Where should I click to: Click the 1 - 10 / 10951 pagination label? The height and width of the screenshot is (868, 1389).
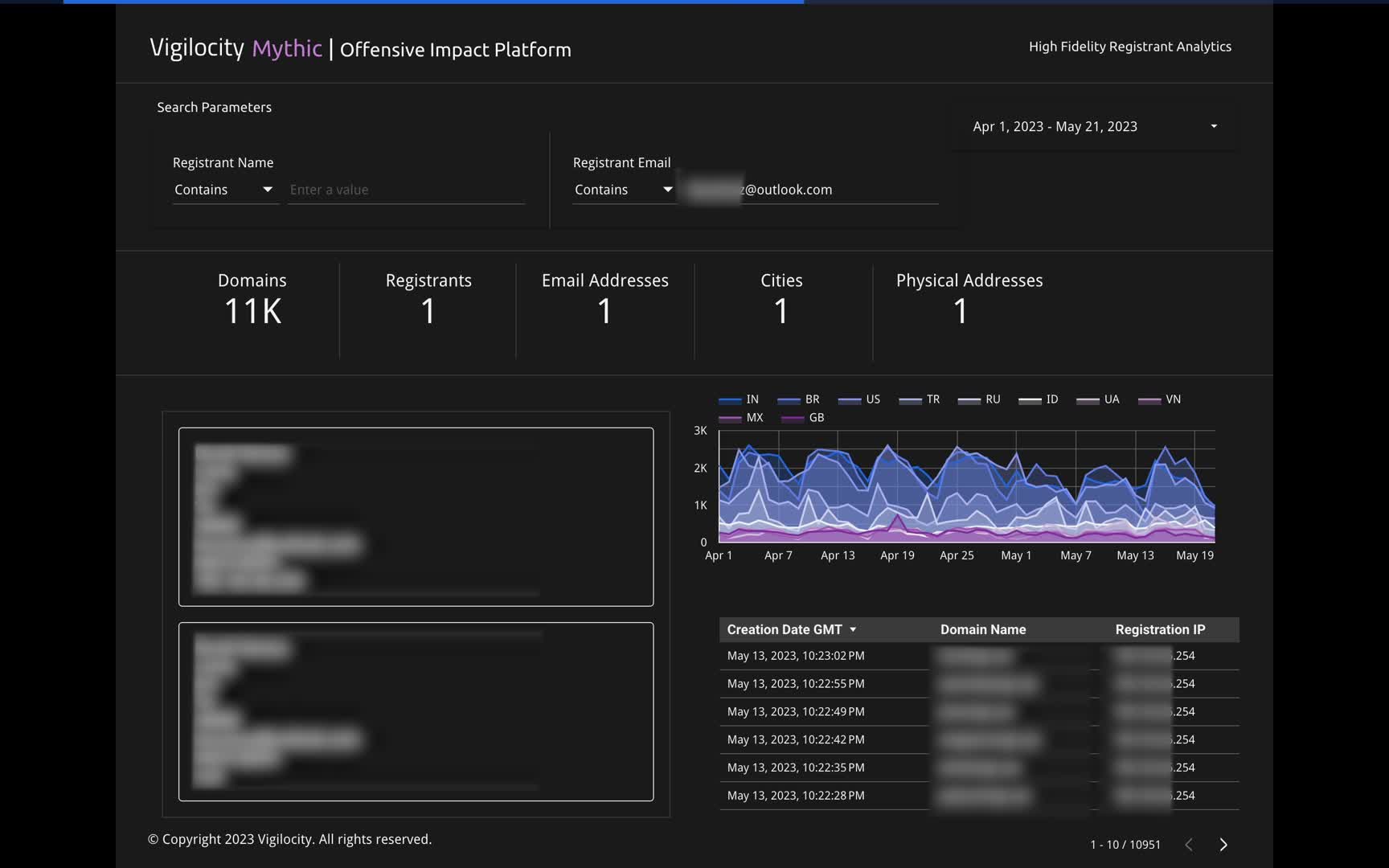(x=1125, y=845)
